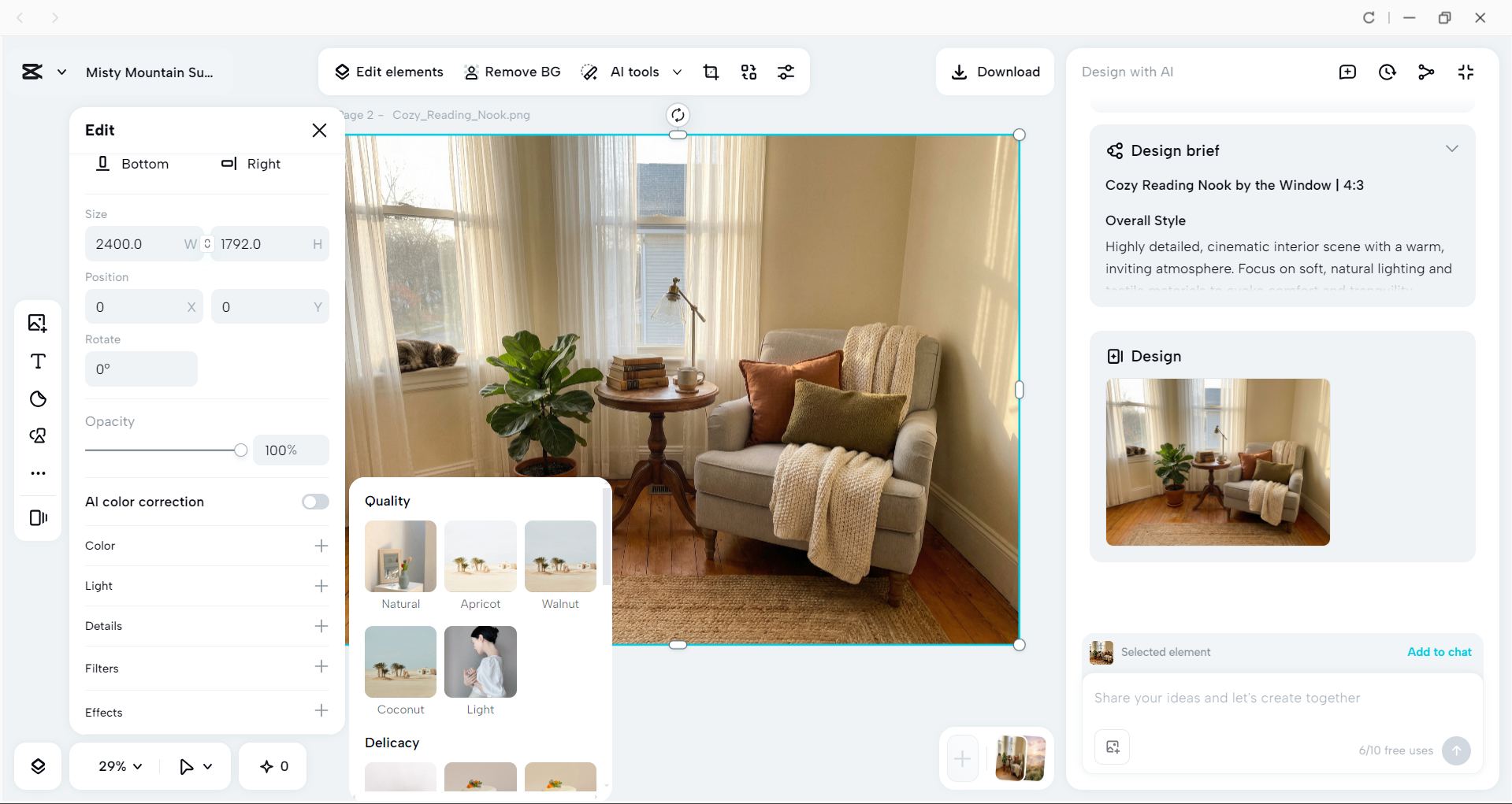Expand the Color section
1512x804 pixels.
321,546
